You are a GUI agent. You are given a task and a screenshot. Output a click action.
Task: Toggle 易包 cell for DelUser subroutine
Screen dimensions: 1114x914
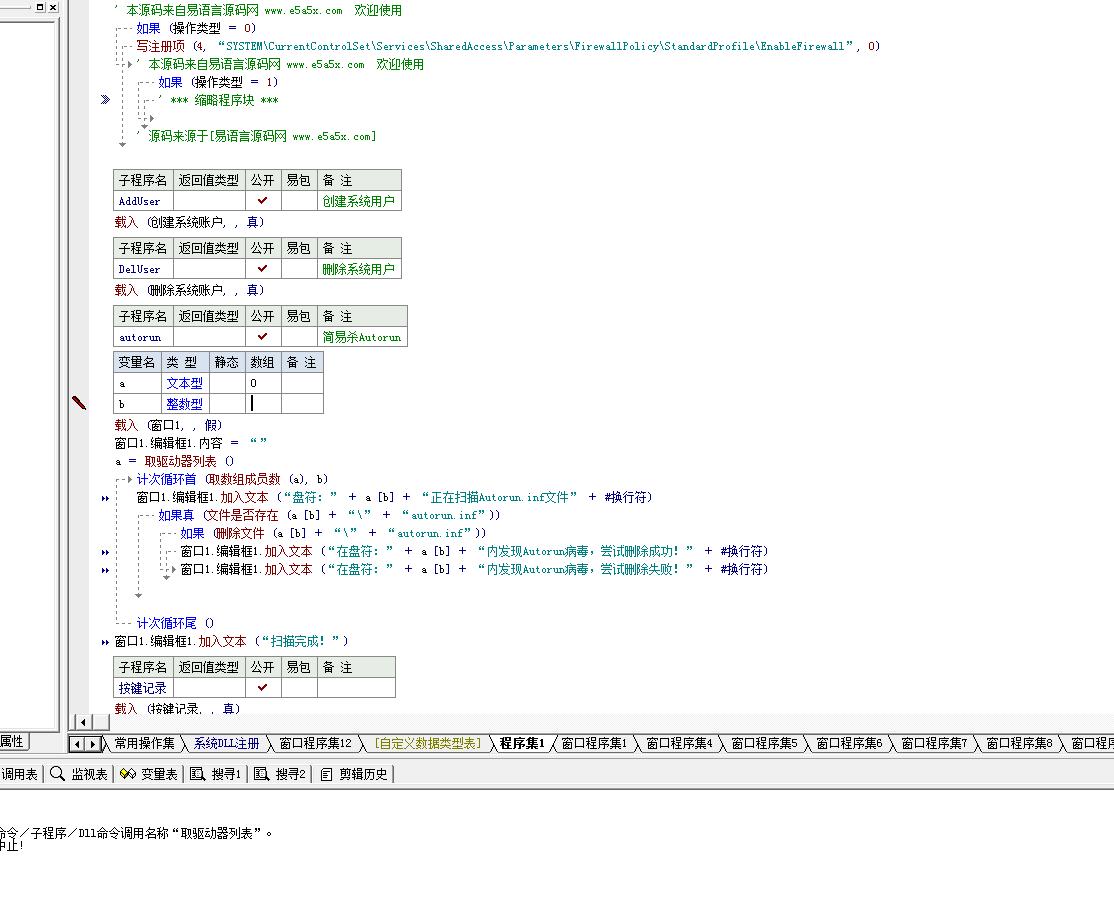pyautogui.click(x=299, y=269)
